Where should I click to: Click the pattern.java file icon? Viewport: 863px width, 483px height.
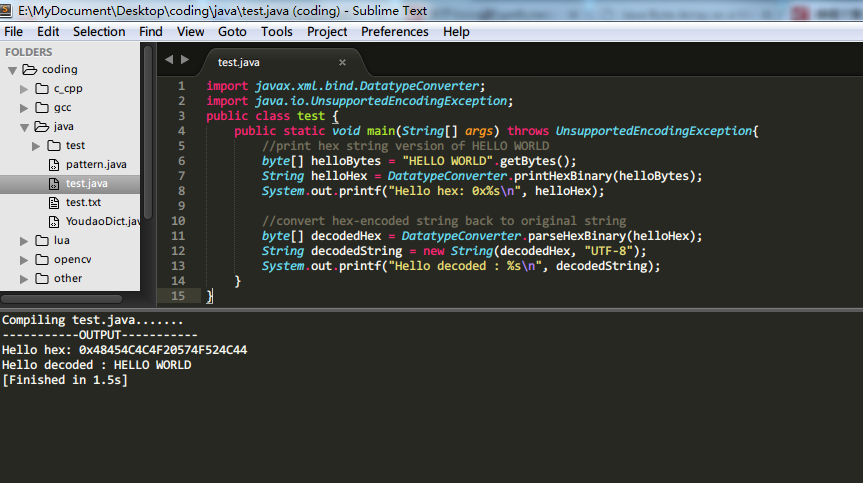56,164
